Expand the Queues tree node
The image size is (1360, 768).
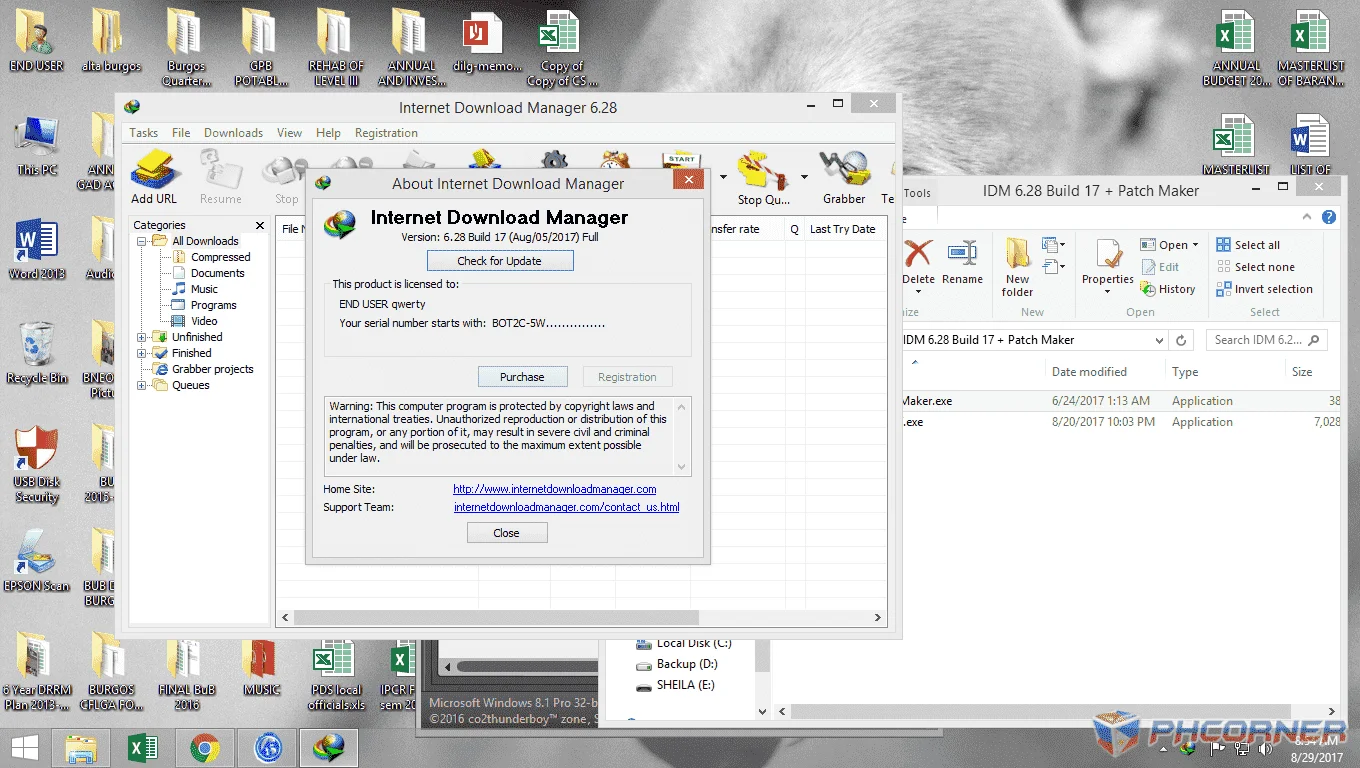pos(142,385)
